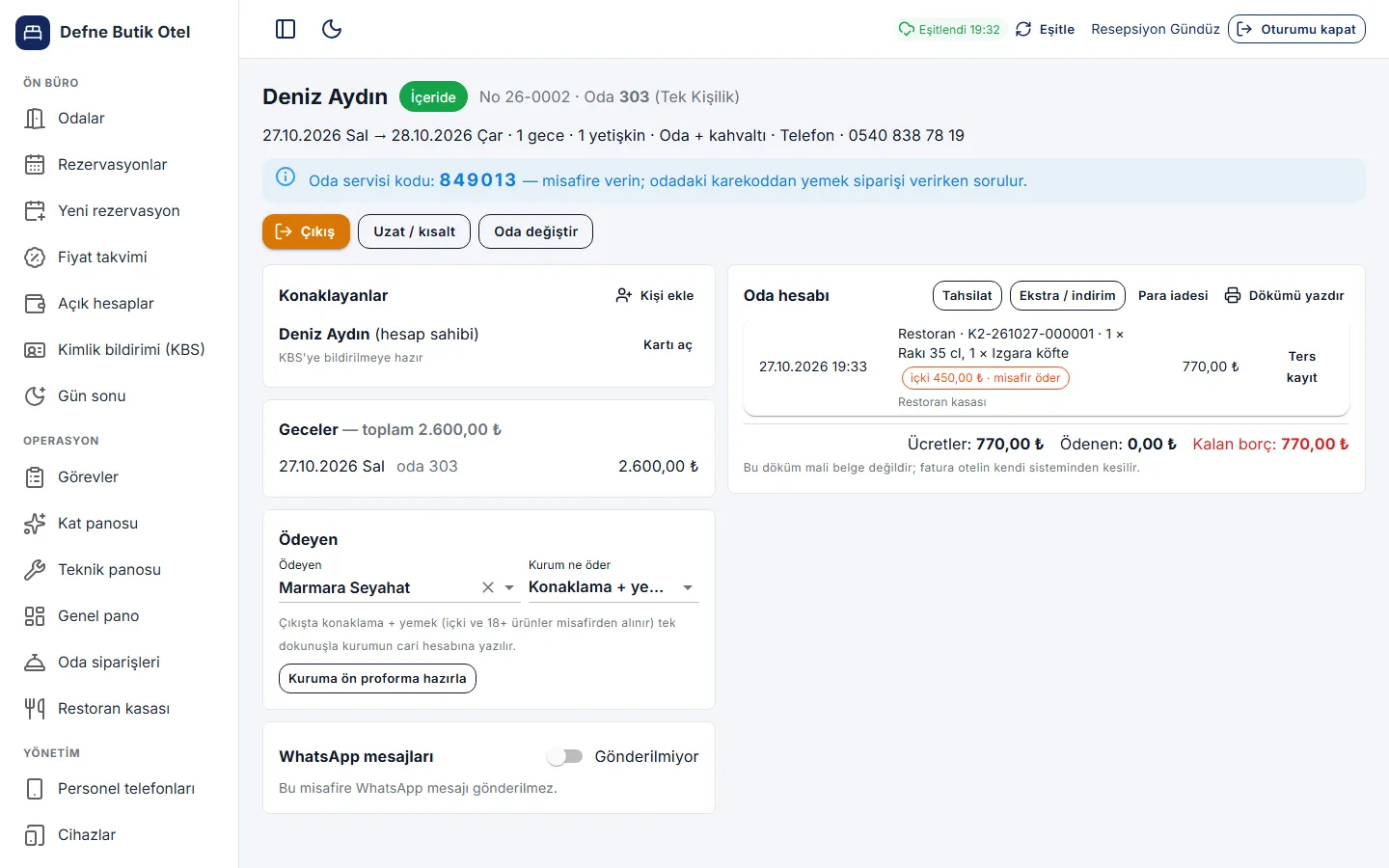Click the Eşitle sync button
Image resolution: width=1389 pixels, height=868 pixels.
pos(1045,29)
